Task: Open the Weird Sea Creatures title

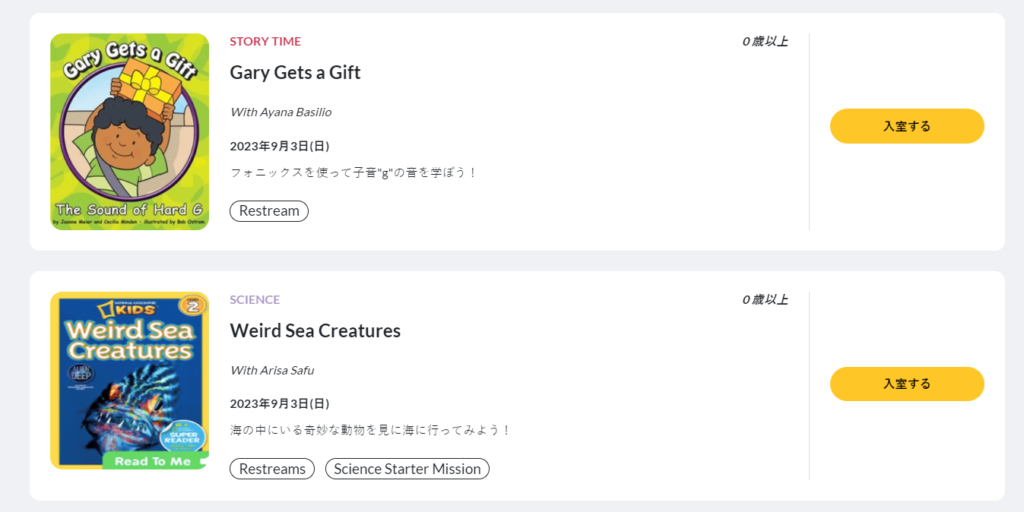Action: (x=315, y=330)
